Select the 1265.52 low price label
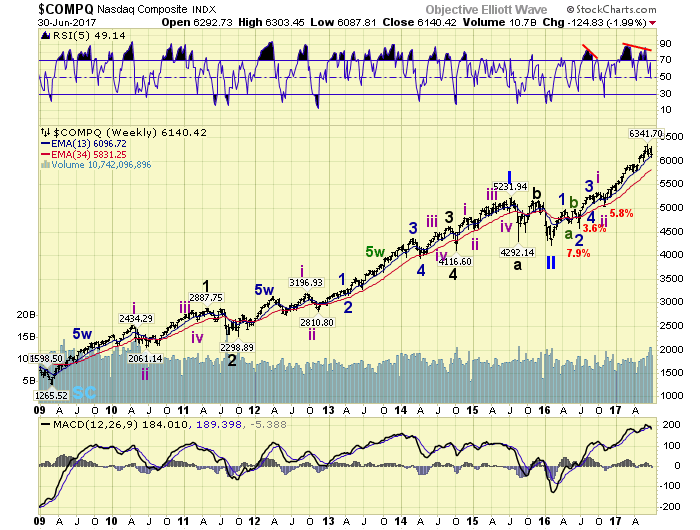The image size is (700, 530). click(x=51, y=395)
